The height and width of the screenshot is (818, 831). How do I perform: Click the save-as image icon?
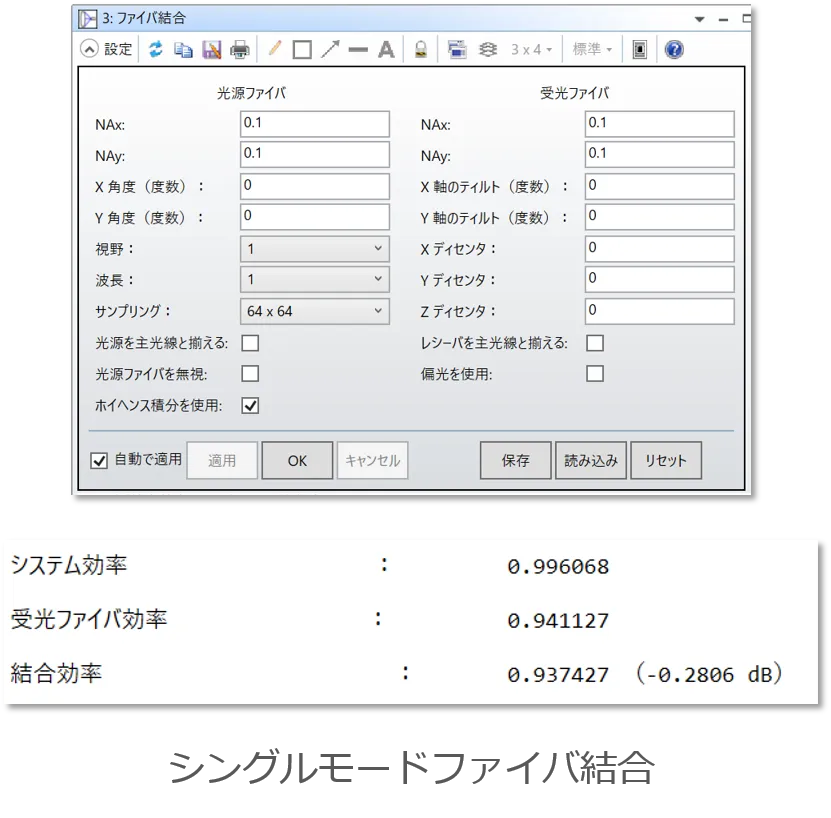coord(211,50)
